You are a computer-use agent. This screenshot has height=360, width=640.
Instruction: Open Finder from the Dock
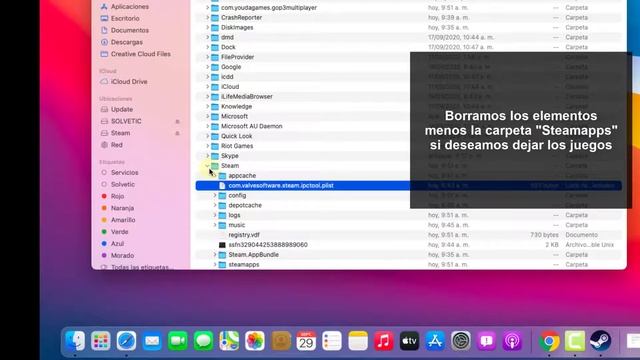click(75, 341)
